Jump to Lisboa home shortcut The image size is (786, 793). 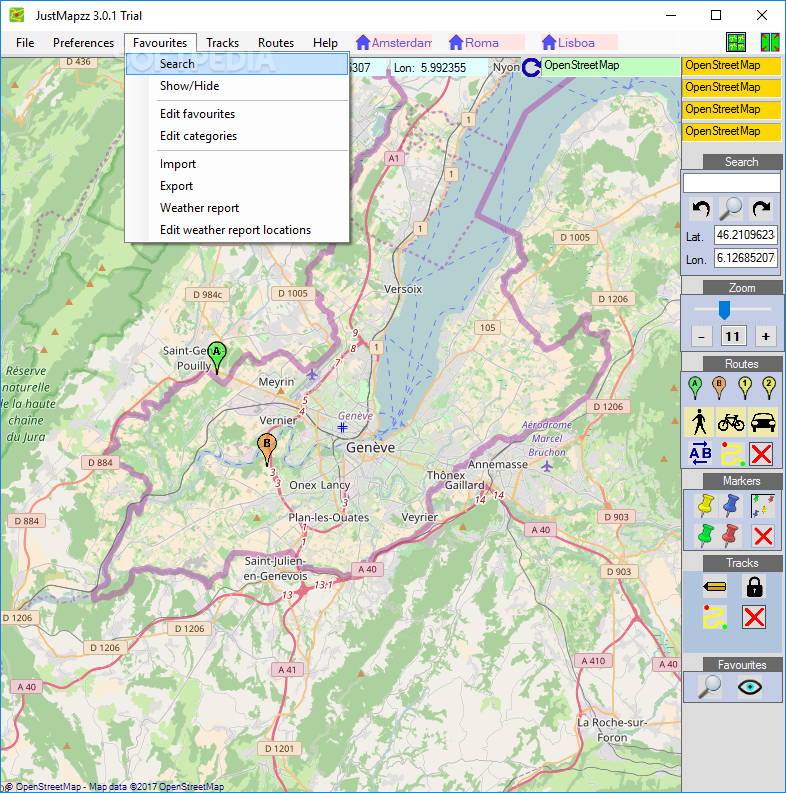[580, 43]
